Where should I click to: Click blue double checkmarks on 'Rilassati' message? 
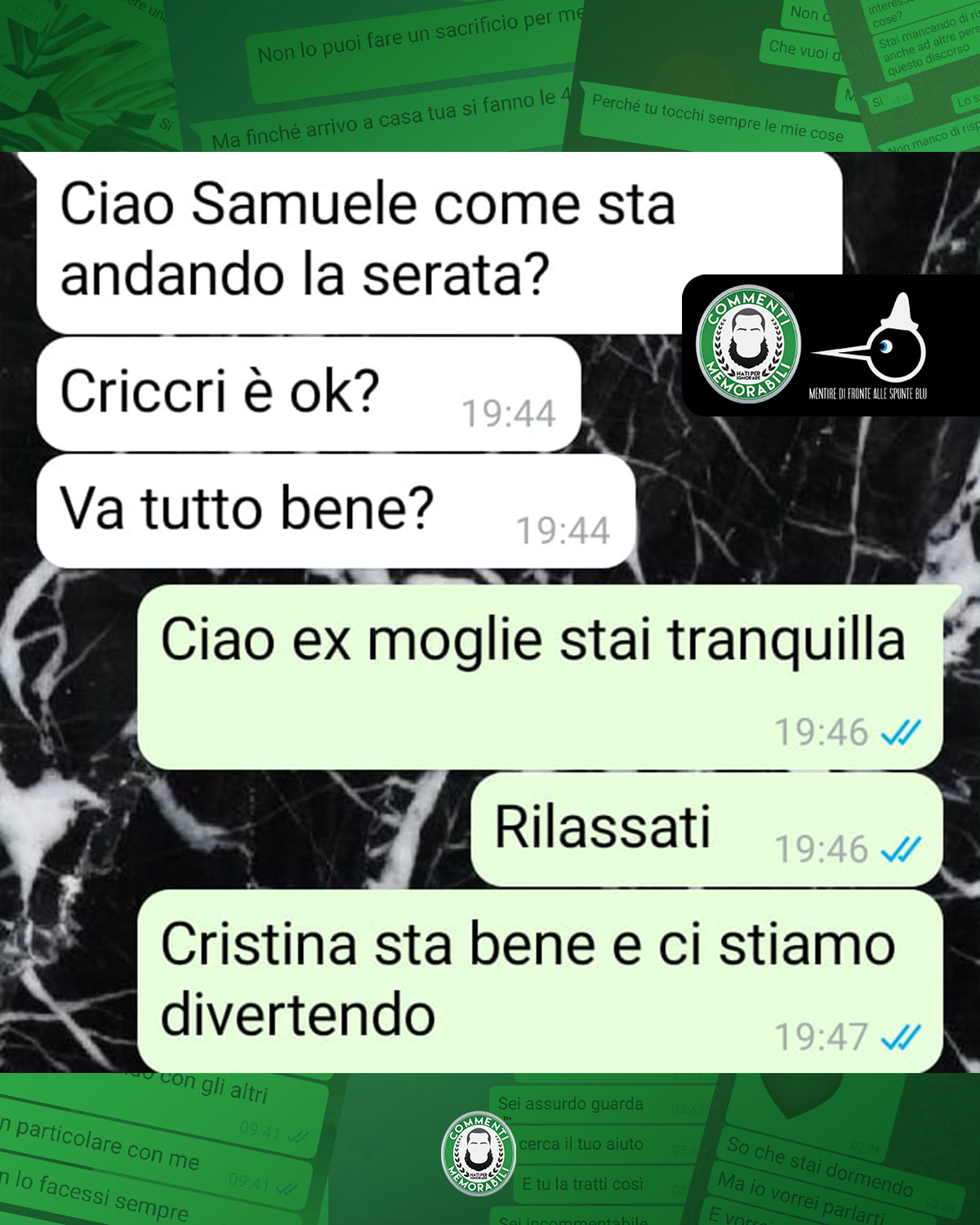(901, 850)
